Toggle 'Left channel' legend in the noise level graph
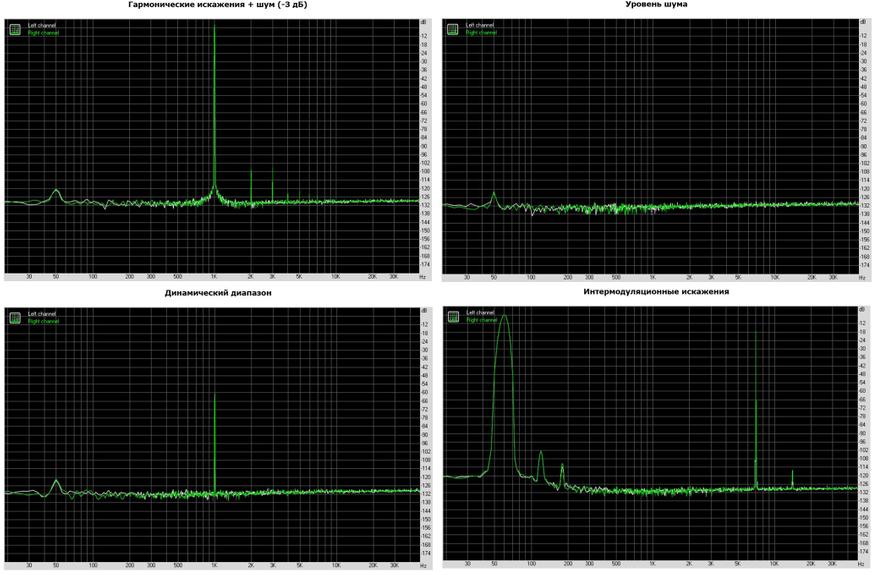877x575 pixels. [x=479, y=25]
